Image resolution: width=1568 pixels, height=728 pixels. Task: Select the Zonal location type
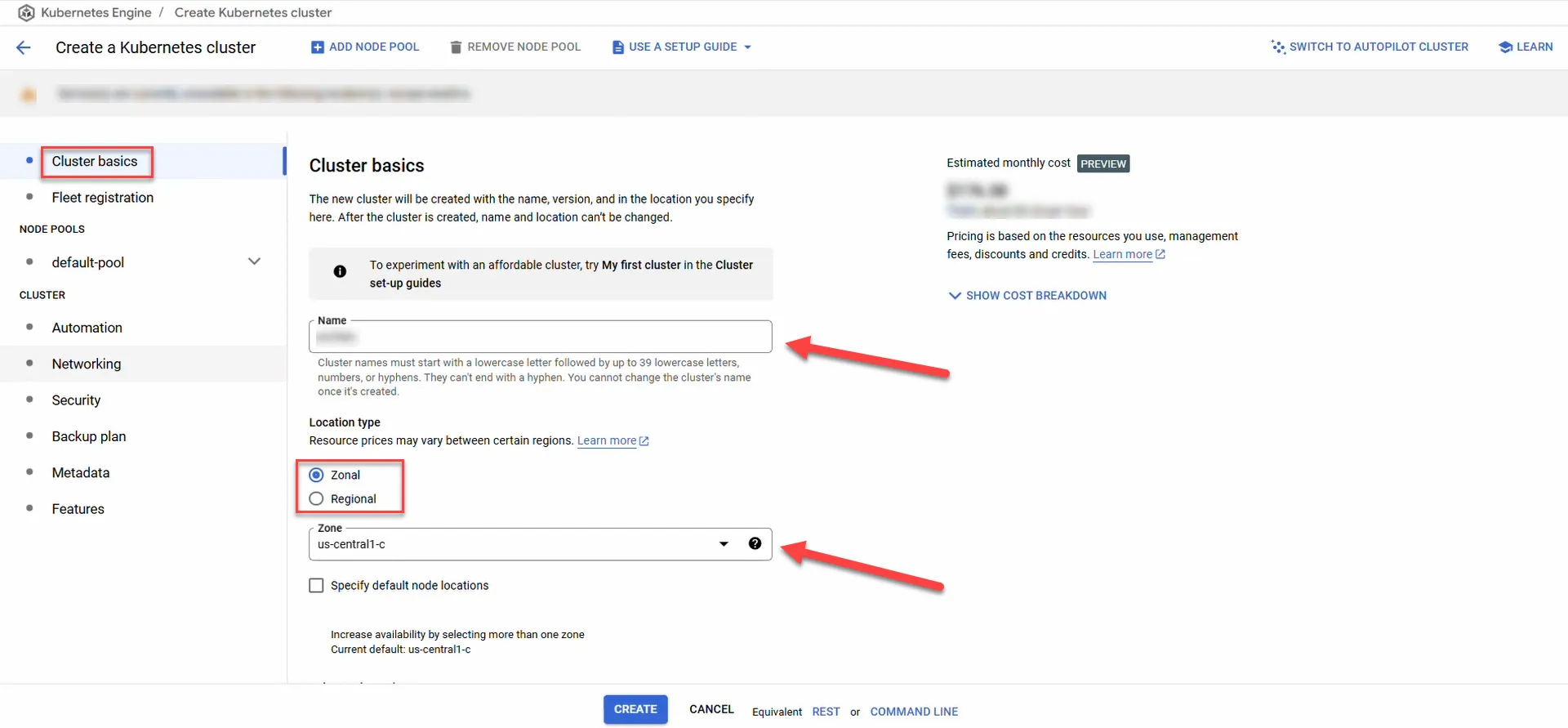(x=316, y=475)
